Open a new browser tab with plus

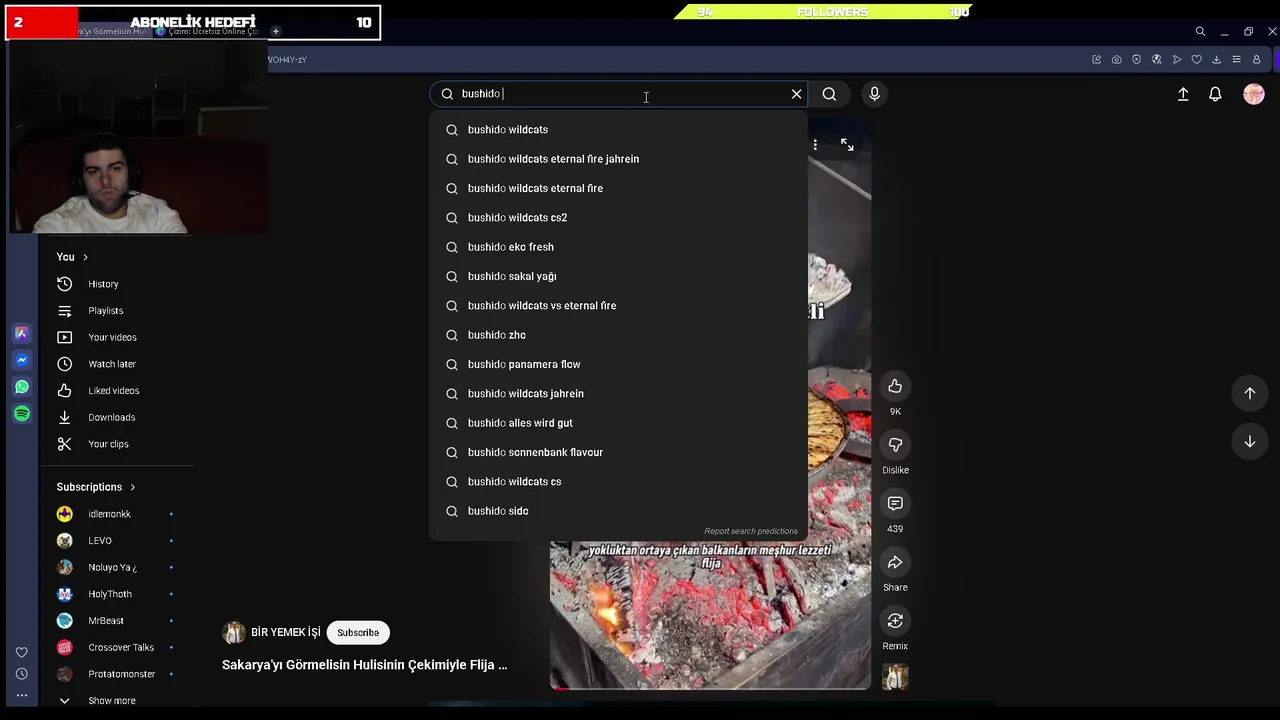point(276,32)
